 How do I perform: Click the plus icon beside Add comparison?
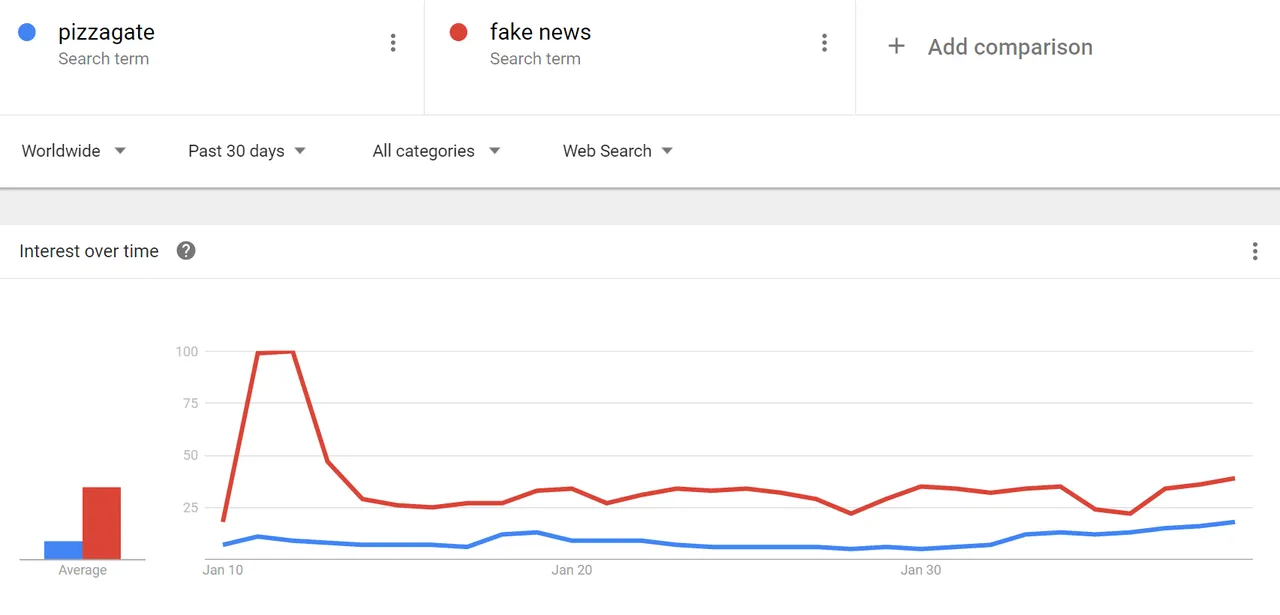(897, 46)
